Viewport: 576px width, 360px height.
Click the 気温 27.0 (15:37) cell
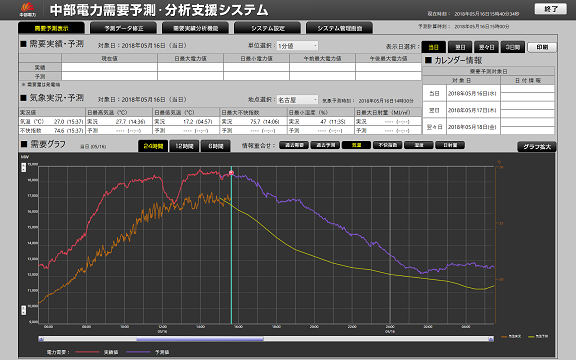coord(51,121)
